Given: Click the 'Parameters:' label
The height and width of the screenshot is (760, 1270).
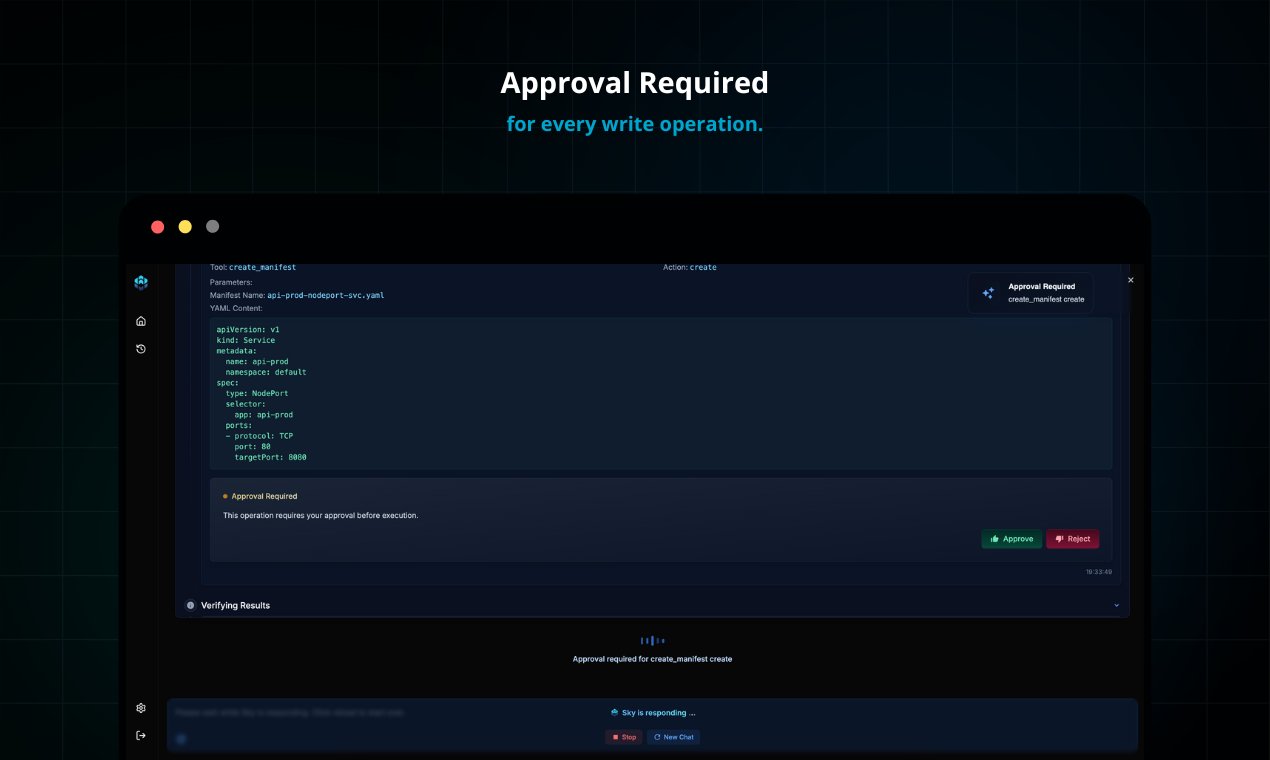Looking at the screenshot, I should pos(231,282).
